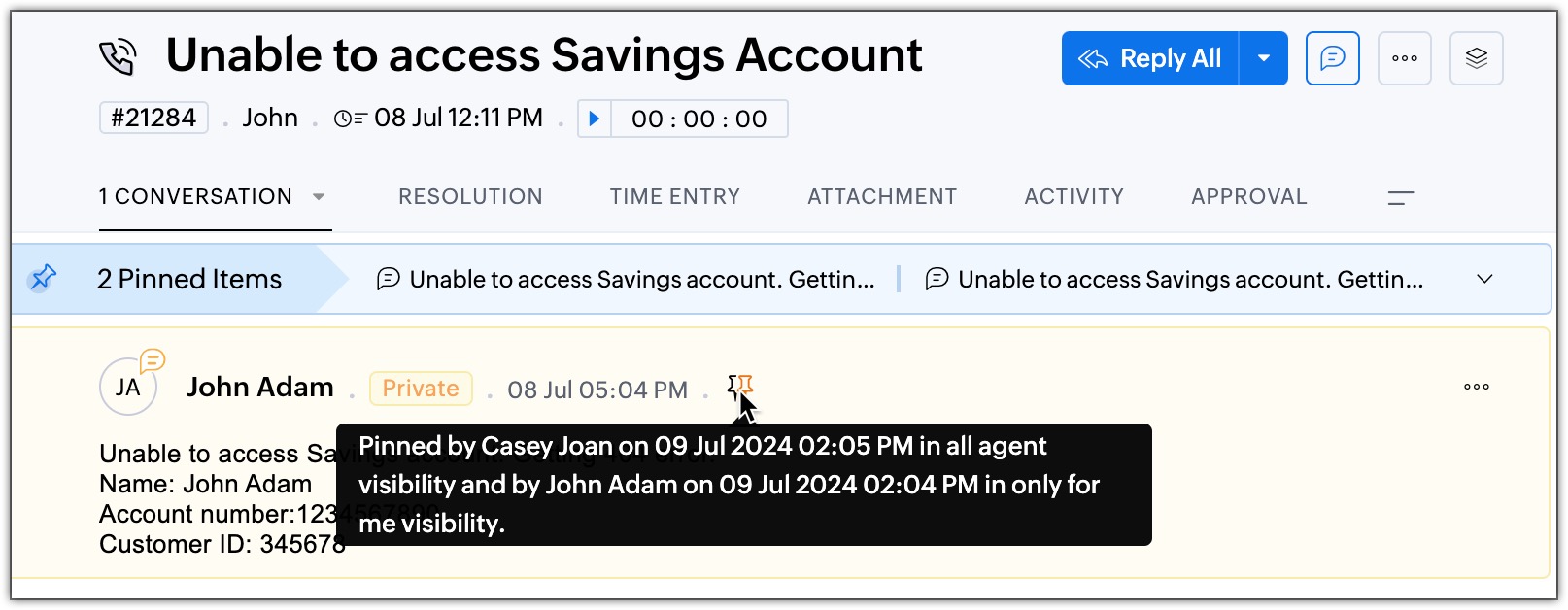
Task: Click the blue pushpin Pinned Items icon
Action: click(42, 279)
